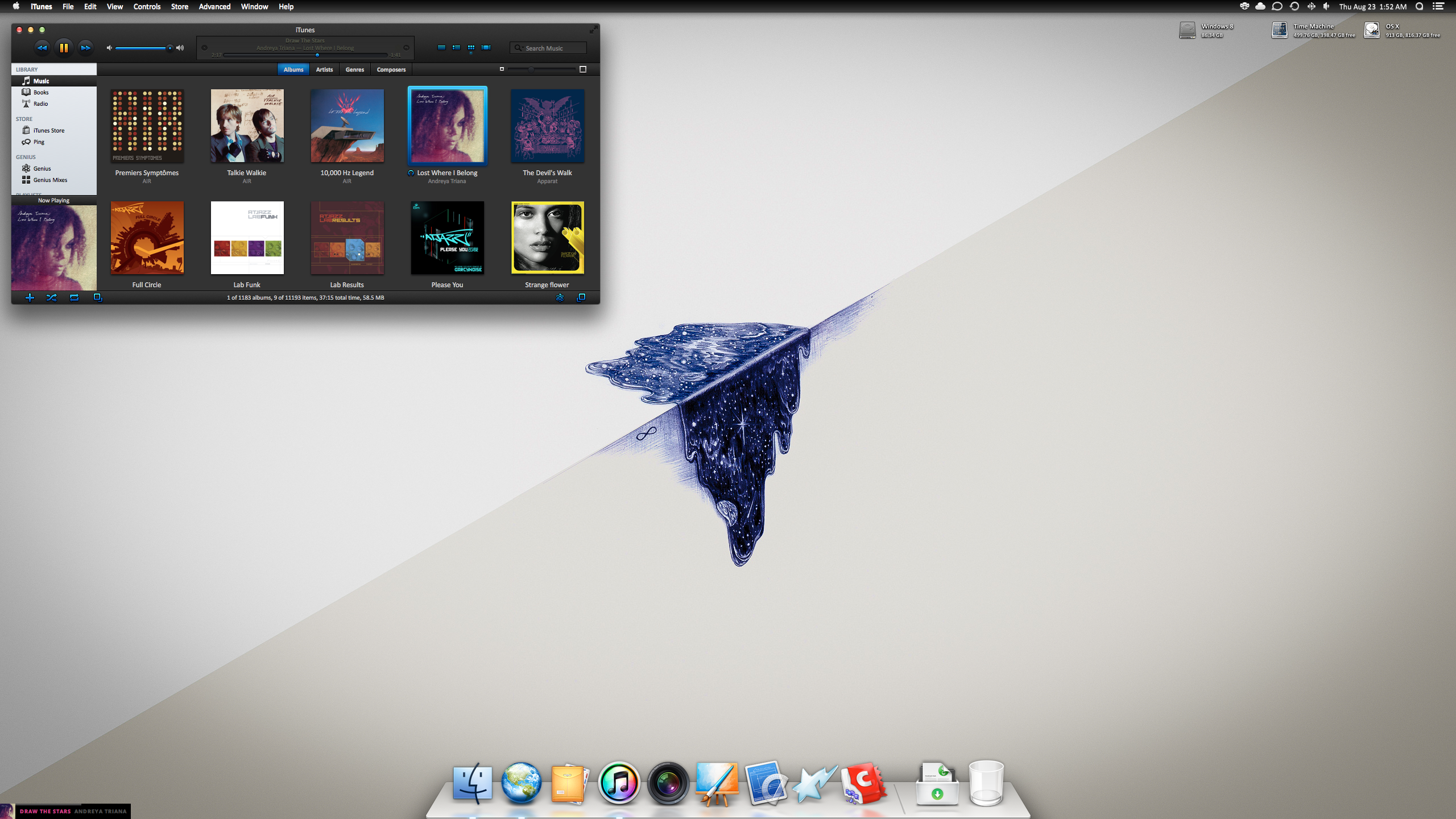Select the Composers tab
The width and height of the screenshot is (1456, 819).
tap(391, 69)
